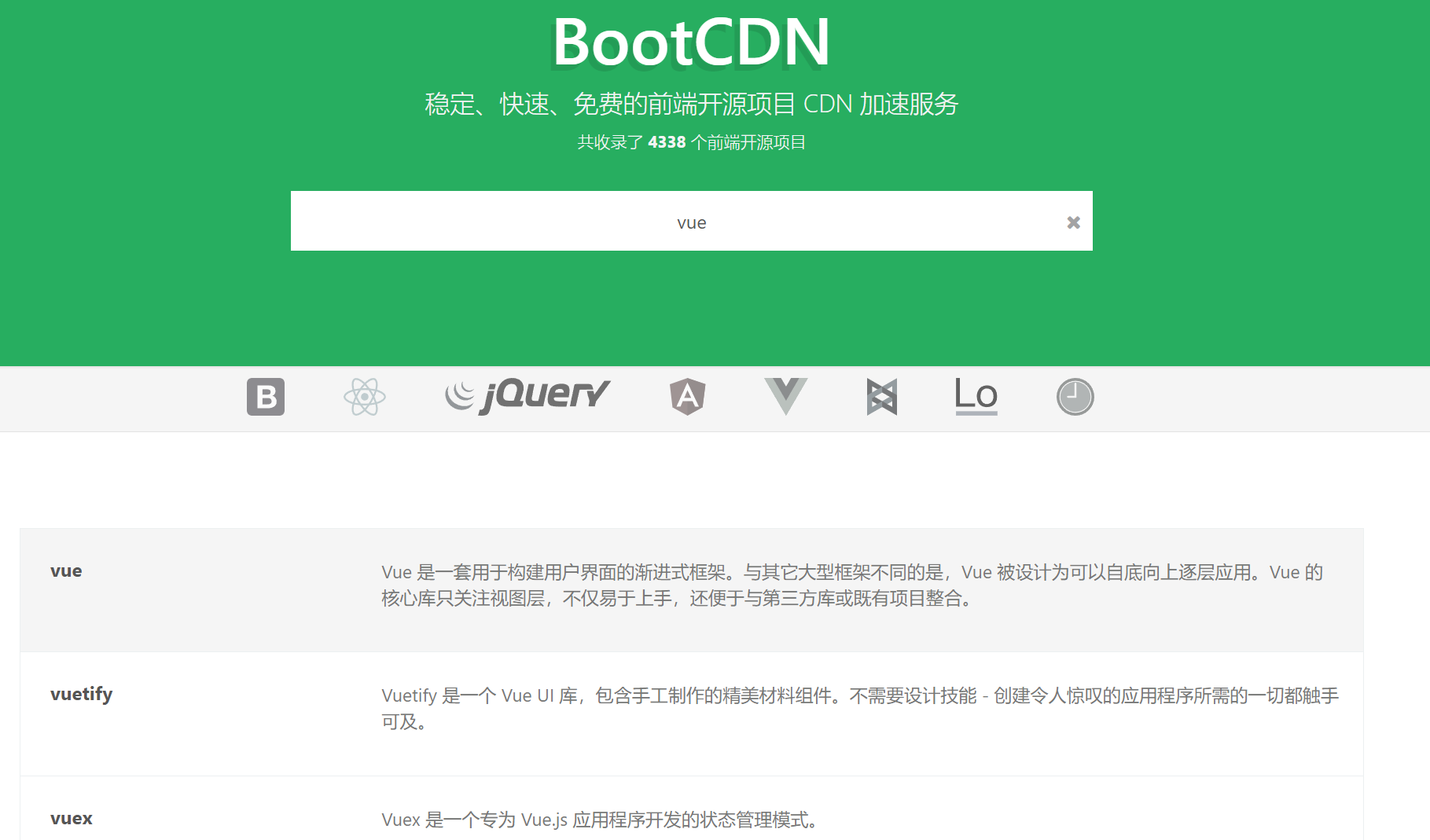The image size is (1430, 840).
Task: Select the vuex description starting 'Vuex 是一个专为'
Action: [602, 820]
